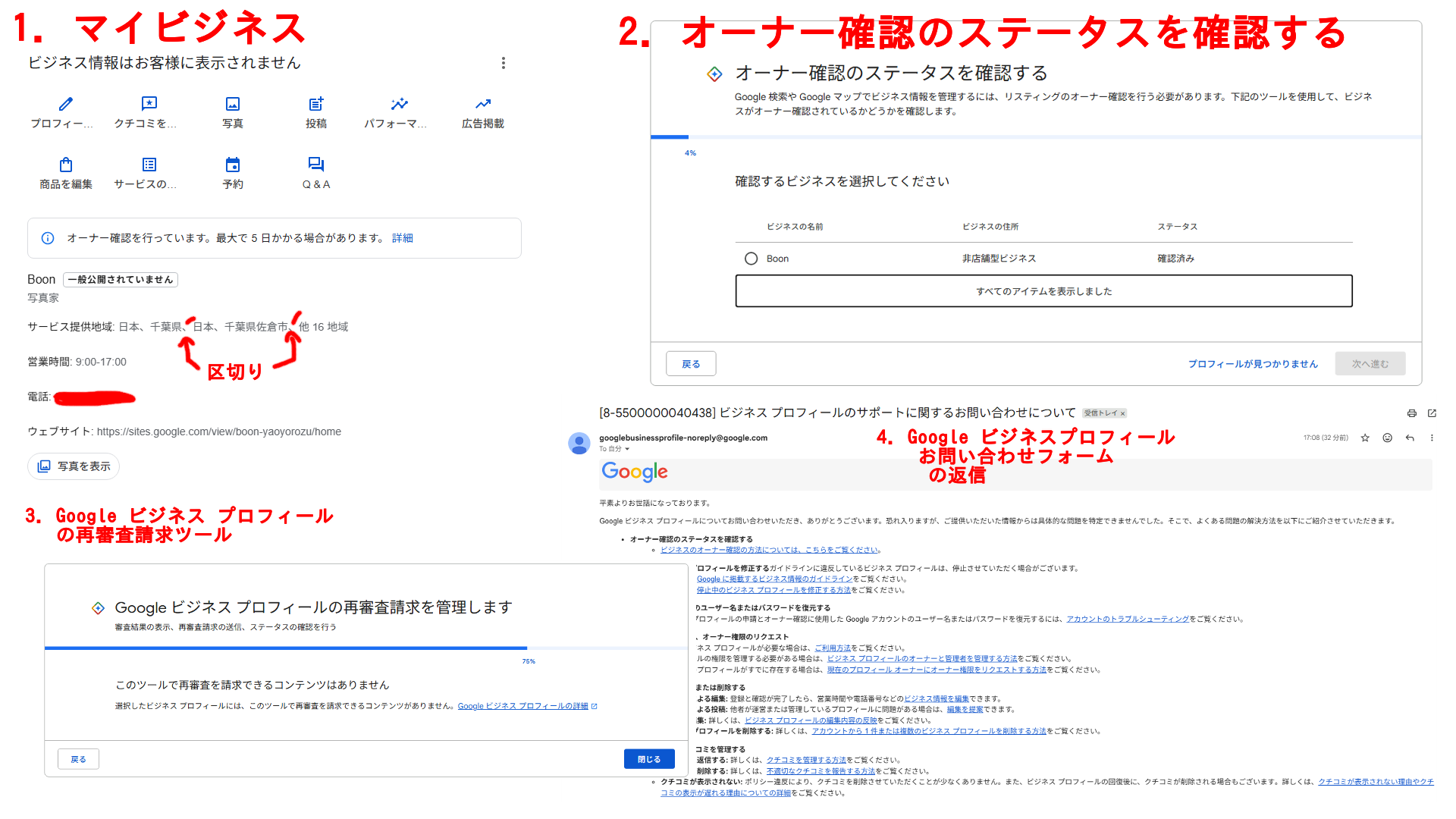Click the diamond logo next to オーナー確認のステータスを確認する

point(714,74)
